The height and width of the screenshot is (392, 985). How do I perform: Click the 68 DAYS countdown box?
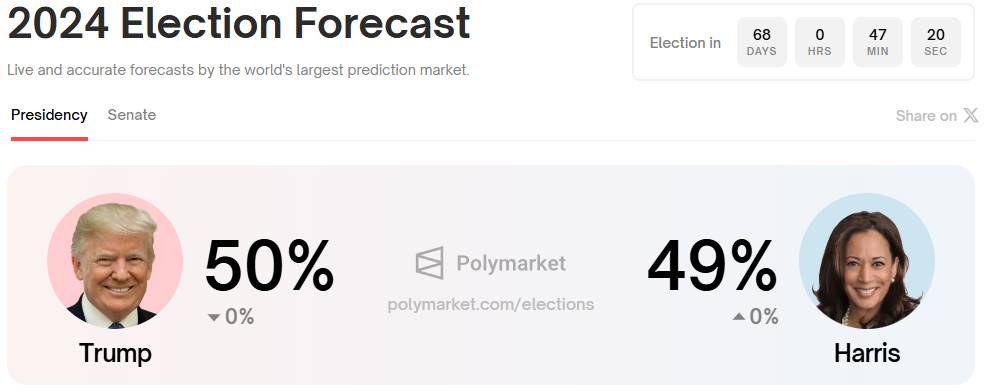pyautogui.click(x=761, y=42)
